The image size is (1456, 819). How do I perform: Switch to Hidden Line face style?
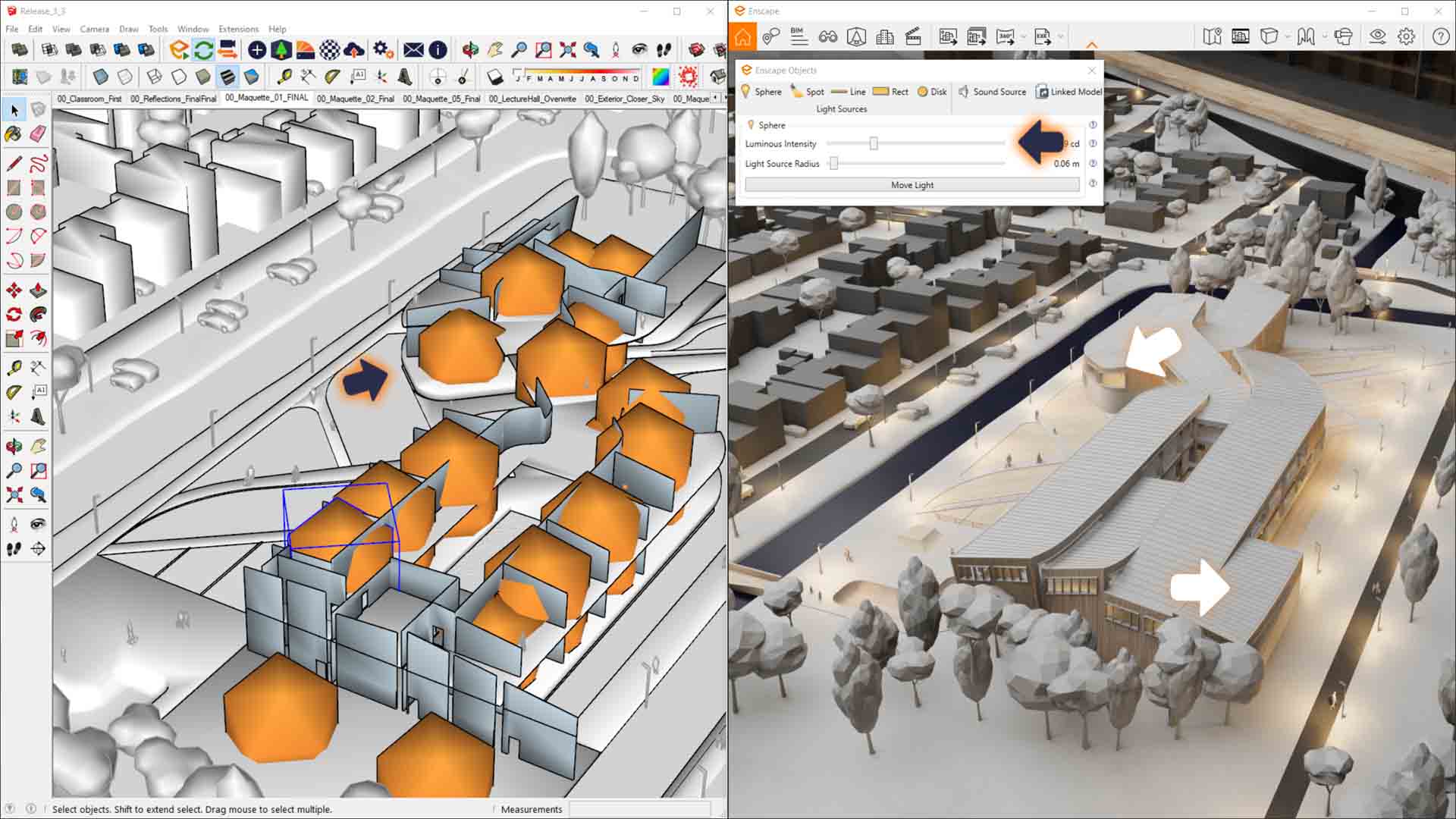[x=178, y=77]
